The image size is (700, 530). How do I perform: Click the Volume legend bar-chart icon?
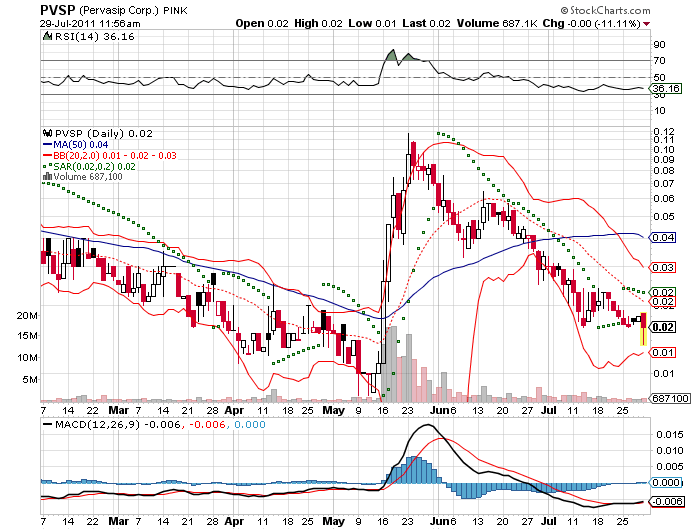pyautogui.click(x=47, y=176)
